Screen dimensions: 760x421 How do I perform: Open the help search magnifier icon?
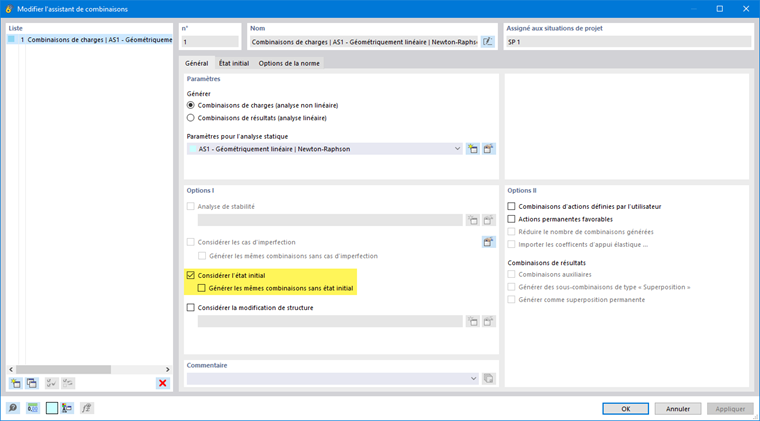coord(13,408)
